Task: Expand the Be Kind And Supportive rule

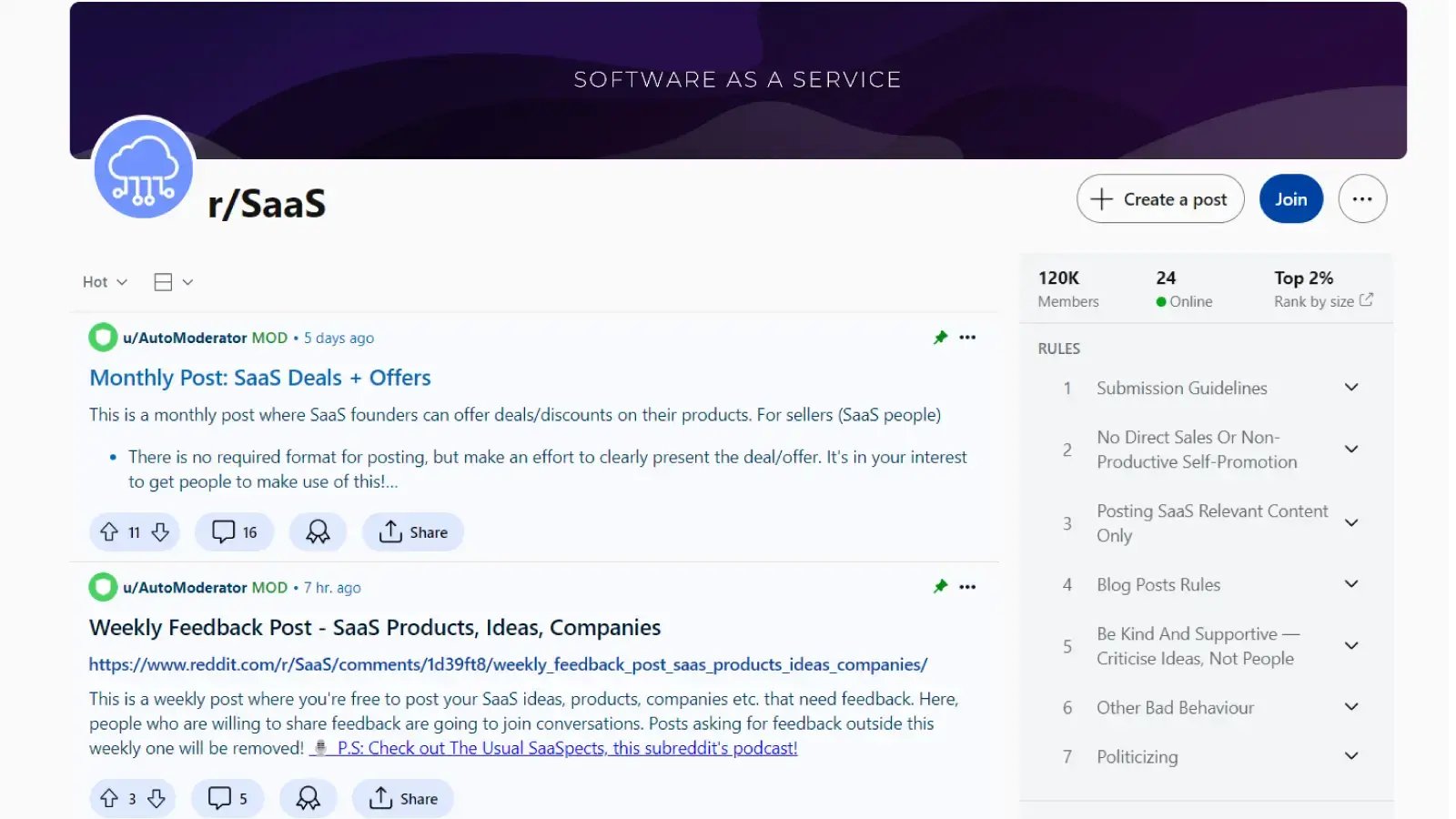Action: coord(1351,646)
